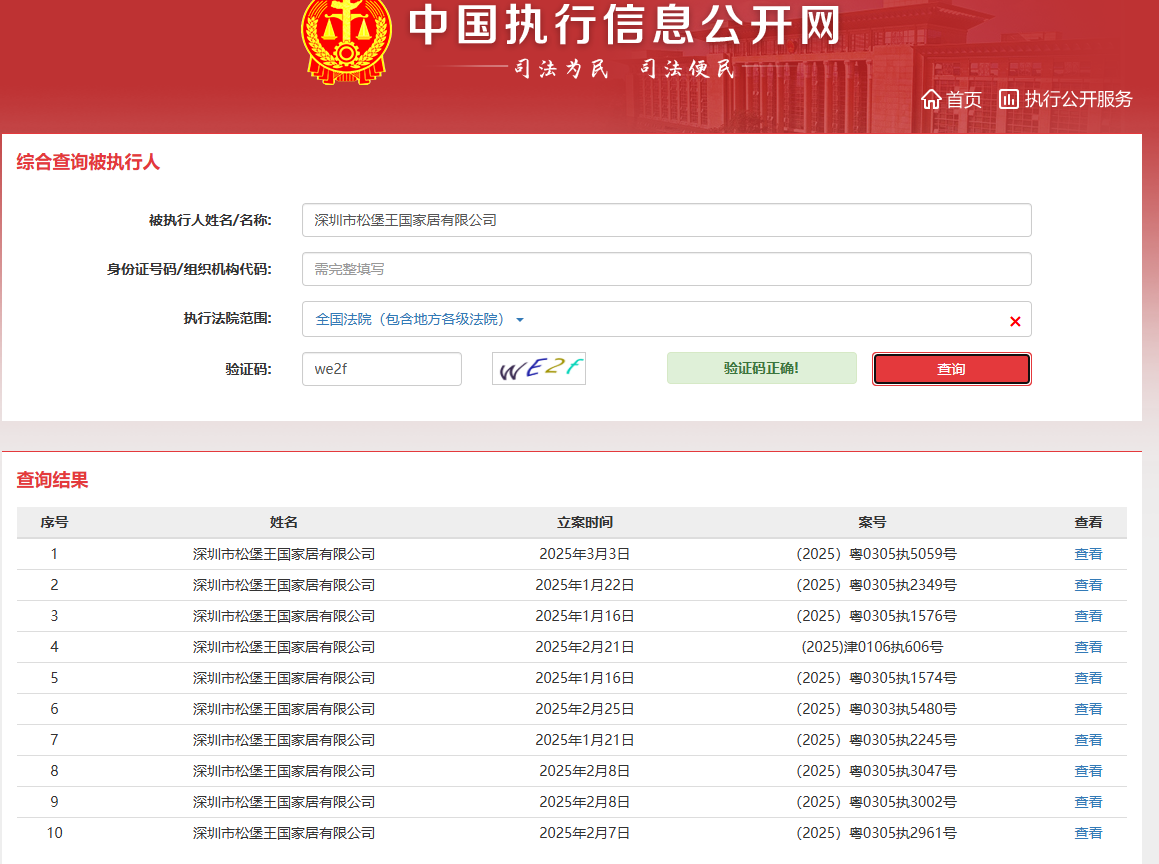Click 验证码正确! status message

pos(761,368)
